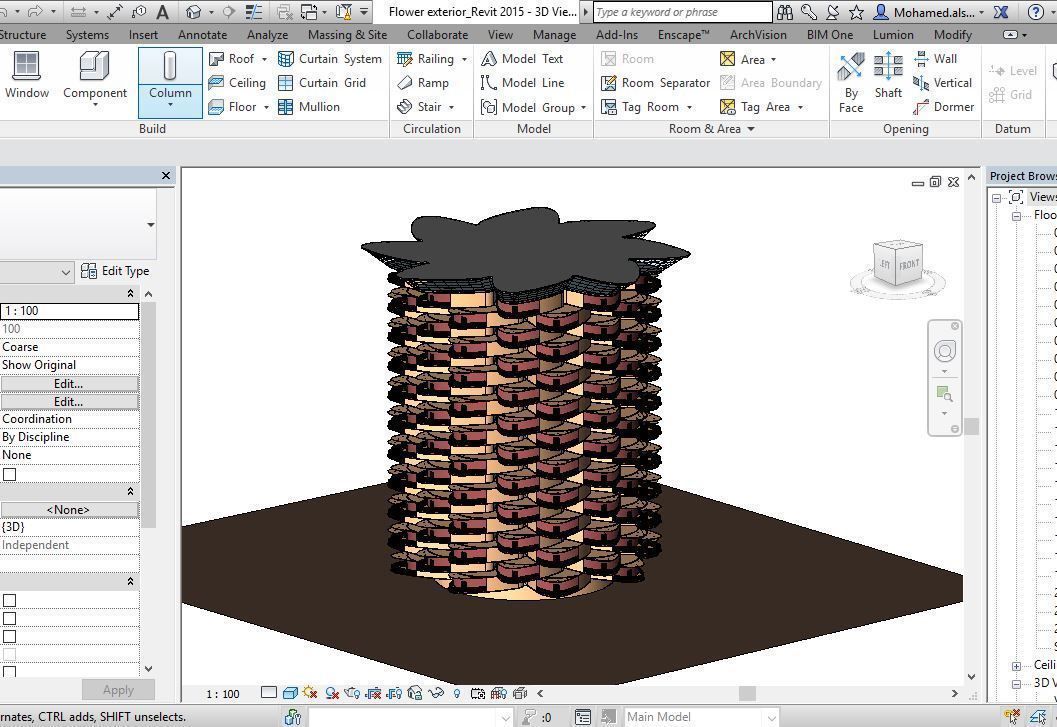Select the Dormer opening tool
Viewport: 1057px width, 727px height.
[x=944, y=107]
